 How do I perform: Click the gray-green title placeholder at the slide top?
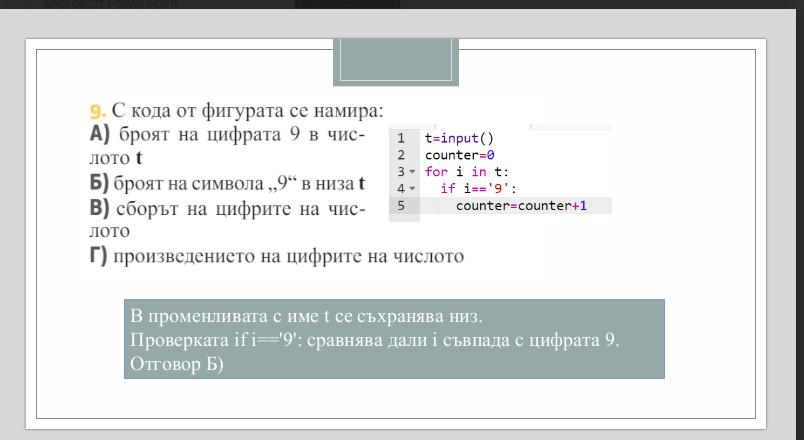396,62
